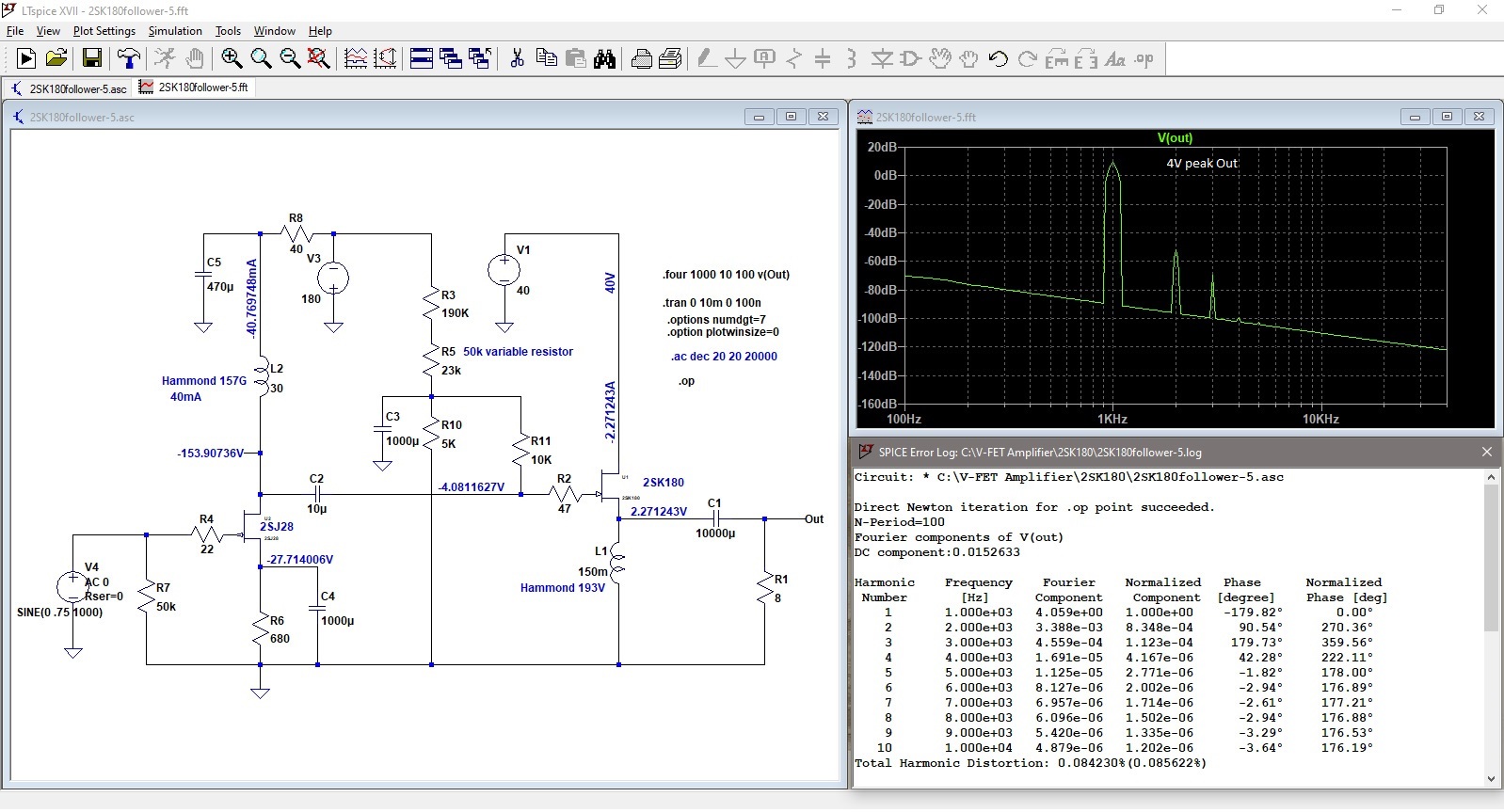1504x812 pixels.
Task: Open the Tools menu
Action: point(228,31)
